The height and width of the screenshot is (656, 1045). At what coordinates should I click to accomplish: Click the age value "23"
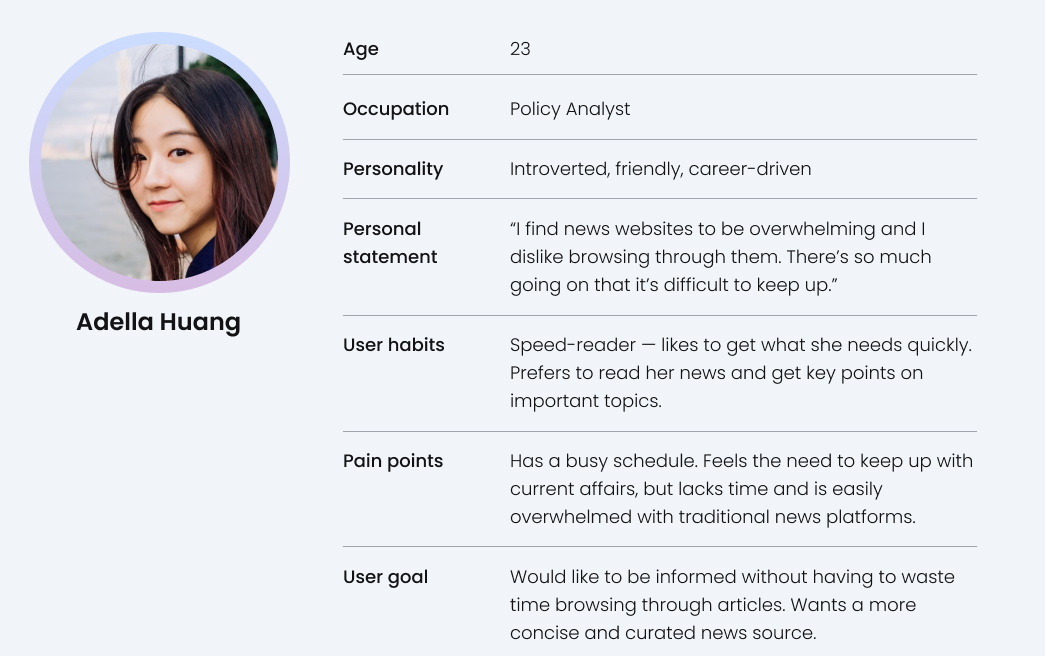520,49
